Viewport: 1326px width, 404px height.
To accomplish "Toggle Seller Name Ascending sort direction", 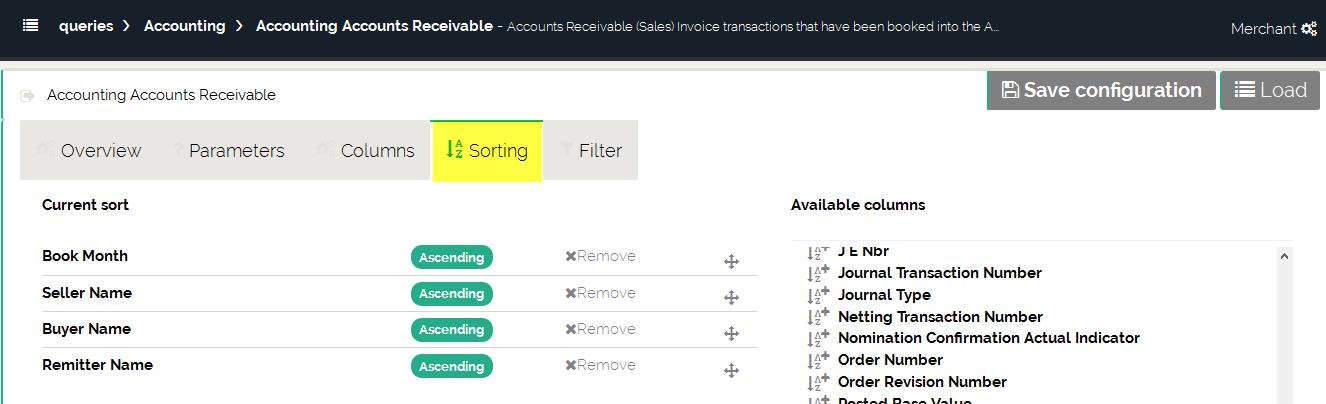I will (x=451, y=293).
